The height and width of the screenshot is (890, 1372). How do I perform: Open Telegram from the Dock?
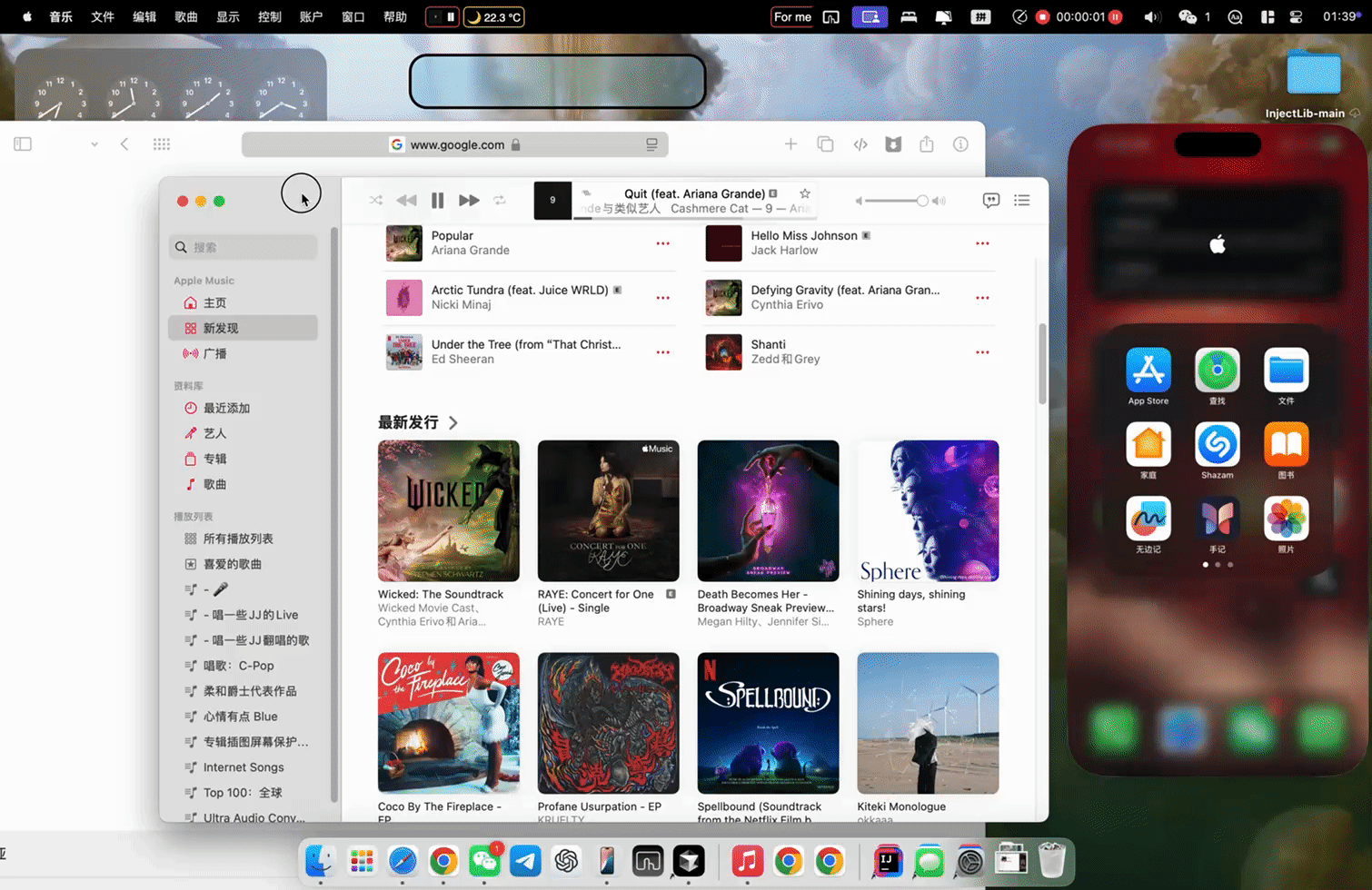pos(525,860)
